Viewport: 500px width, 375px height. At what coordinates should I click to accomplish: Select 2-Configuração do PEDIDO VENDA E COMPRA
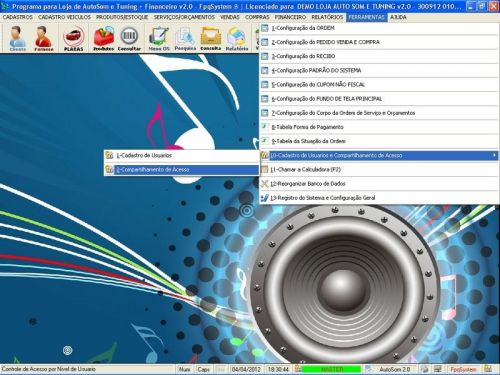pyautogui.click(x=379, y=42)
